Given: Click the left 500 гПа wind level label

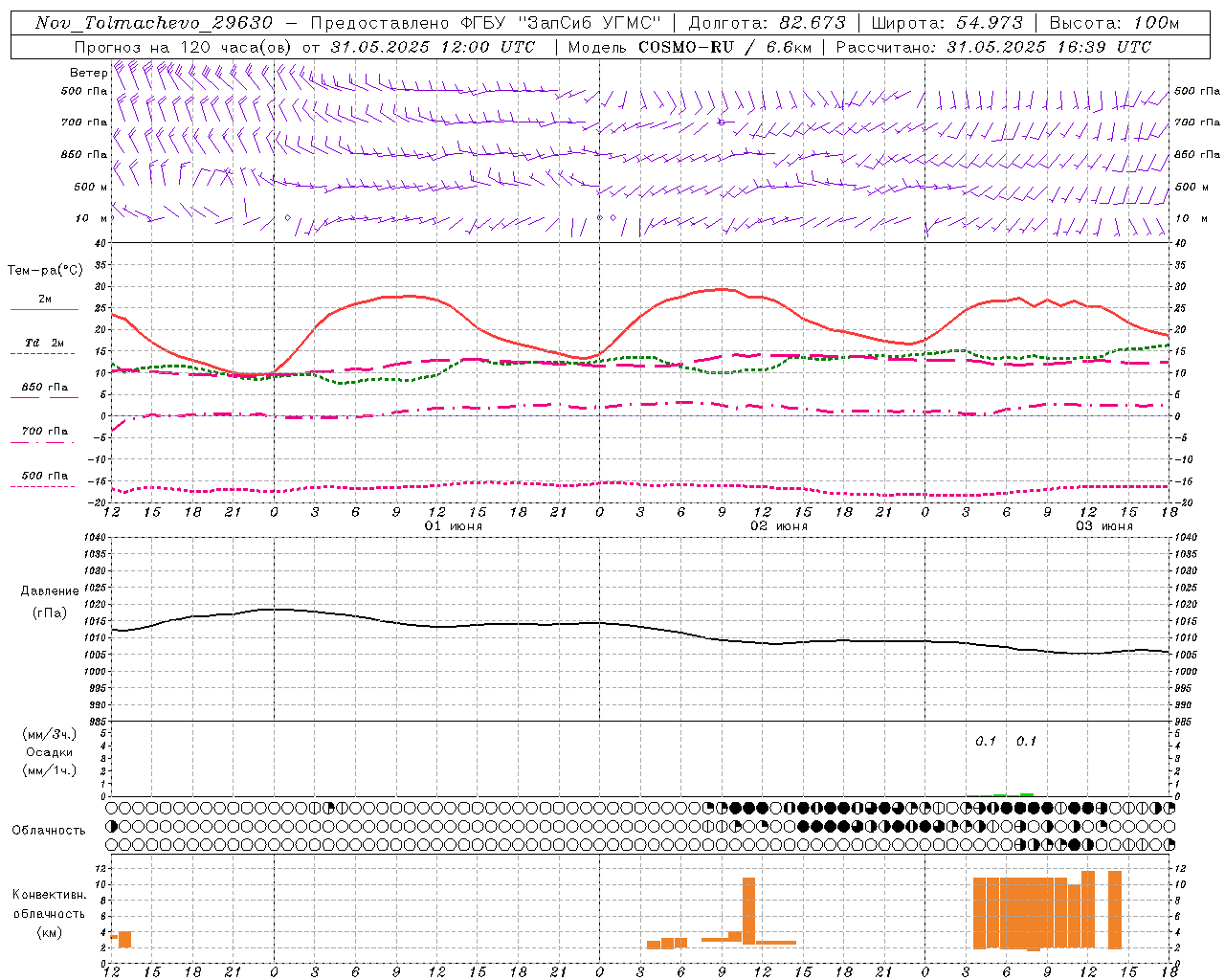Looking at the screenshot, I should pos(84,91).
